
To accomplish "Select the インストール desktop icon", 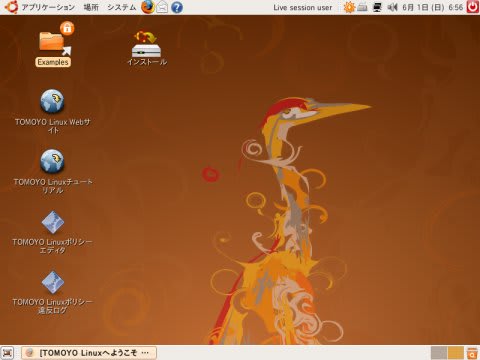I will [x=147, y=48].
